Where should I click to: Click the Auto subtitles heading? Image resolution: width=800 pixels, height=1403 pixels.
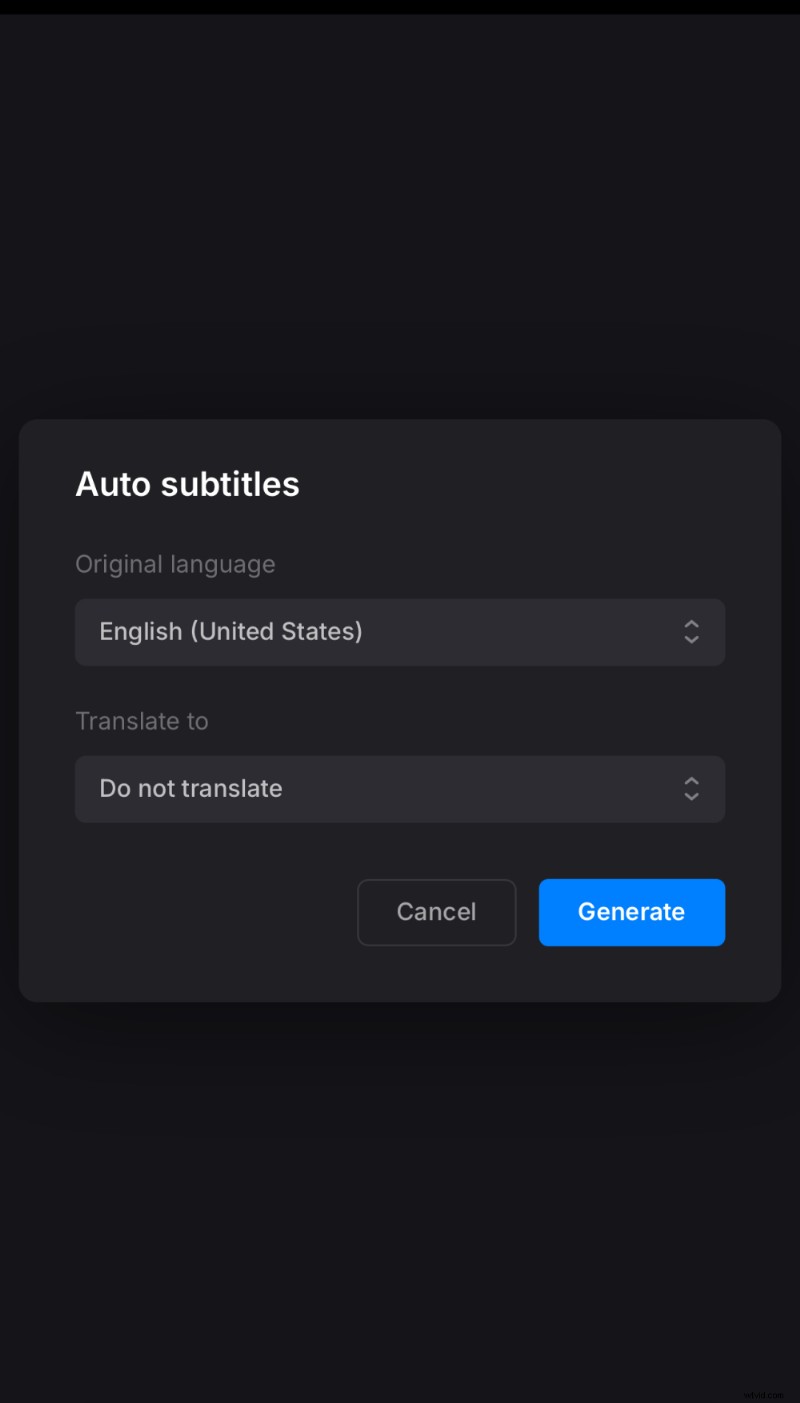[x=187, y=484]
